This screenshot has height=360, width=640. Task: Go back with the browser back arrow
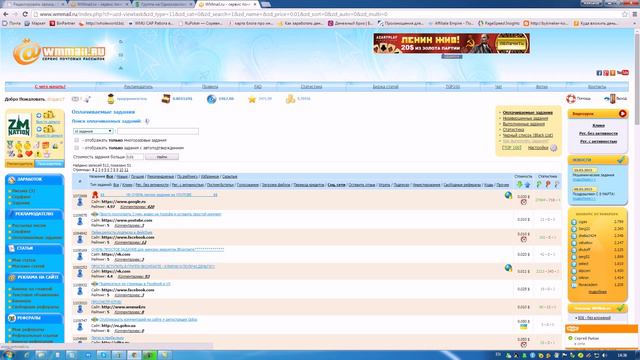tap(6, 14)
